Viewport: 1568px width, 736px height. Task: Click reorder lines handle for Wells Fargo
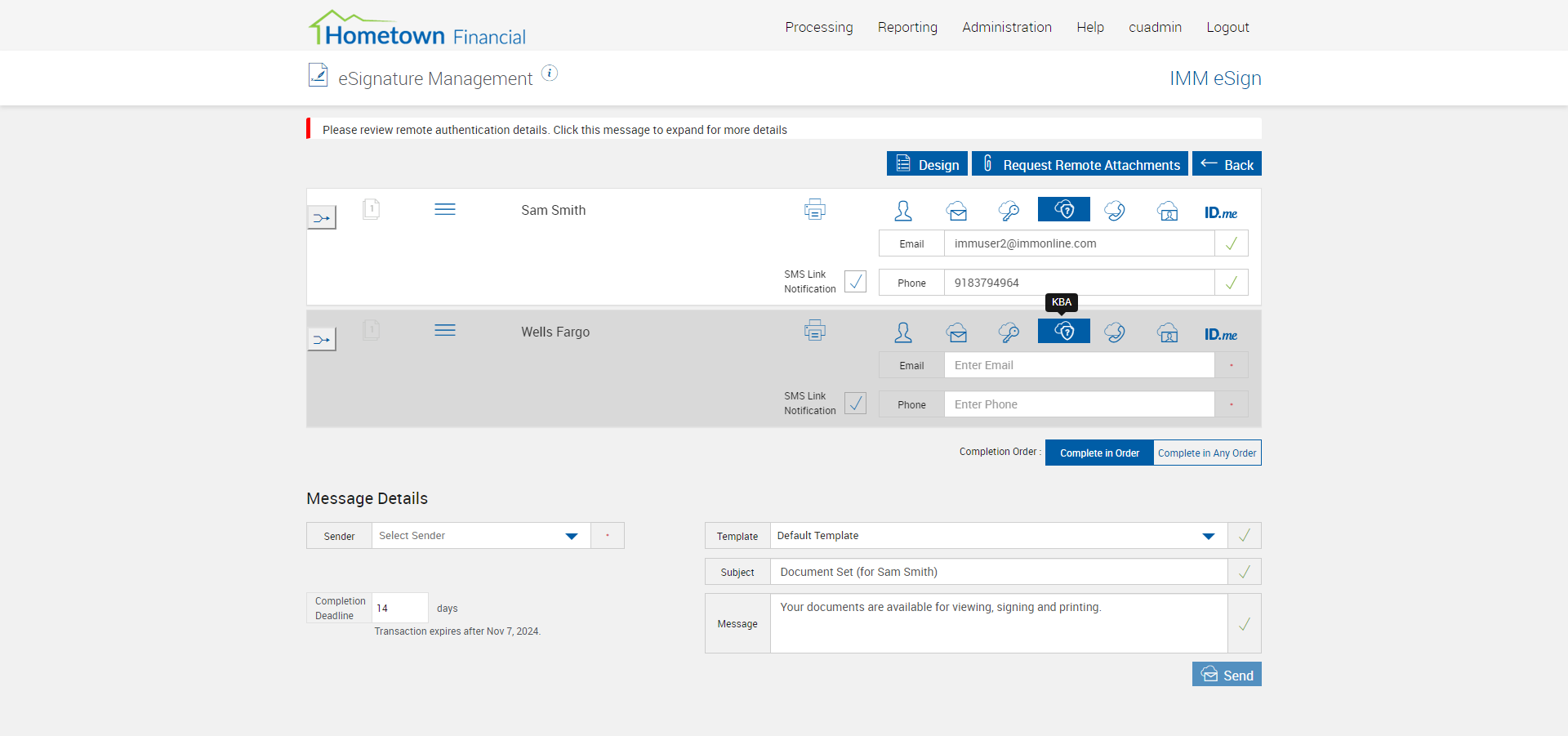pyautogui.click(x=445, y=330)
